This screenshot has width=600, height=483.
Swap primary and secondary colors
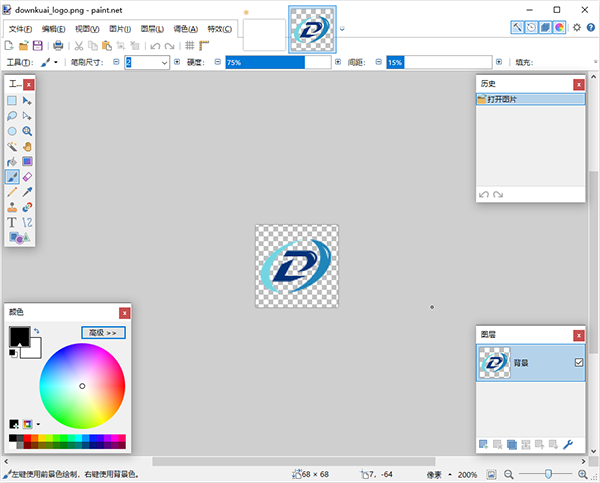click(x=37, y=331)
